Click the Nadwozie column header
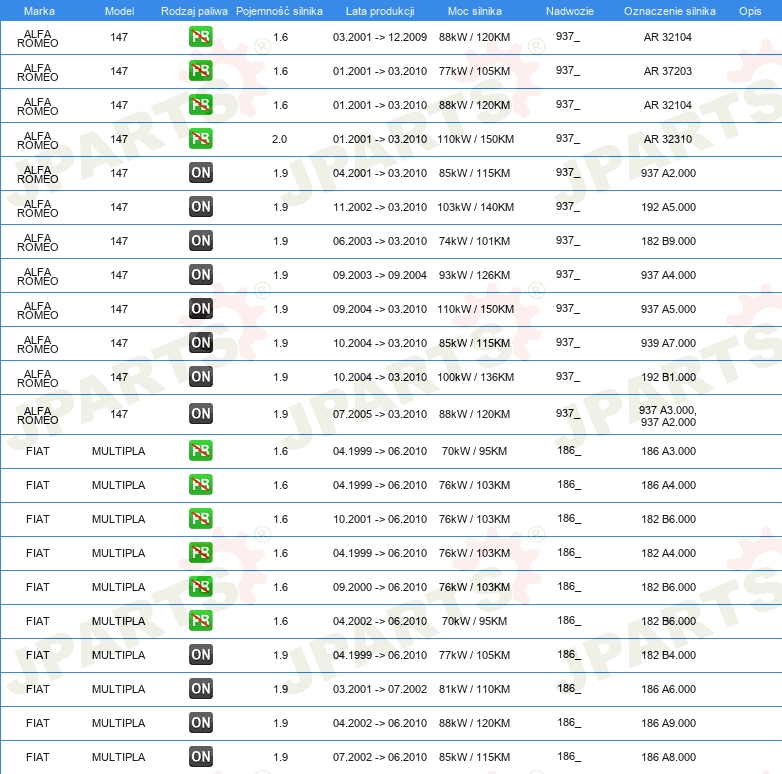Screen dimensions: 782x774 (570, 11)
